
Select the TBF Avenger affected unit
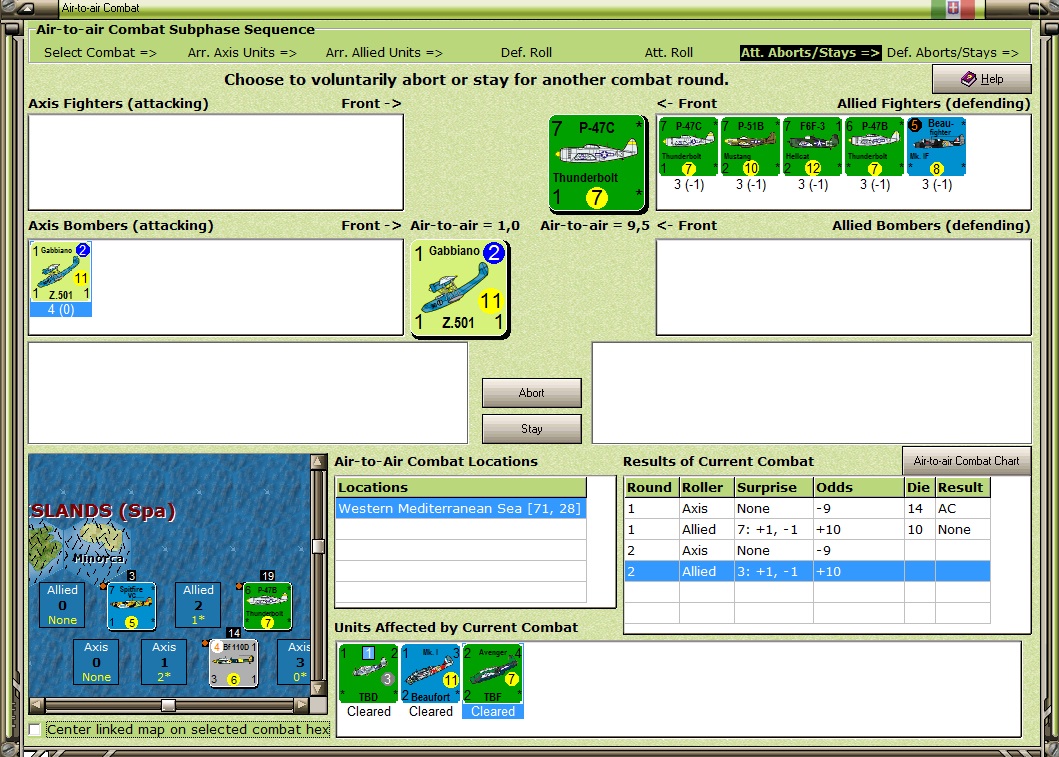pyautogui.click(x=492, y=673)
